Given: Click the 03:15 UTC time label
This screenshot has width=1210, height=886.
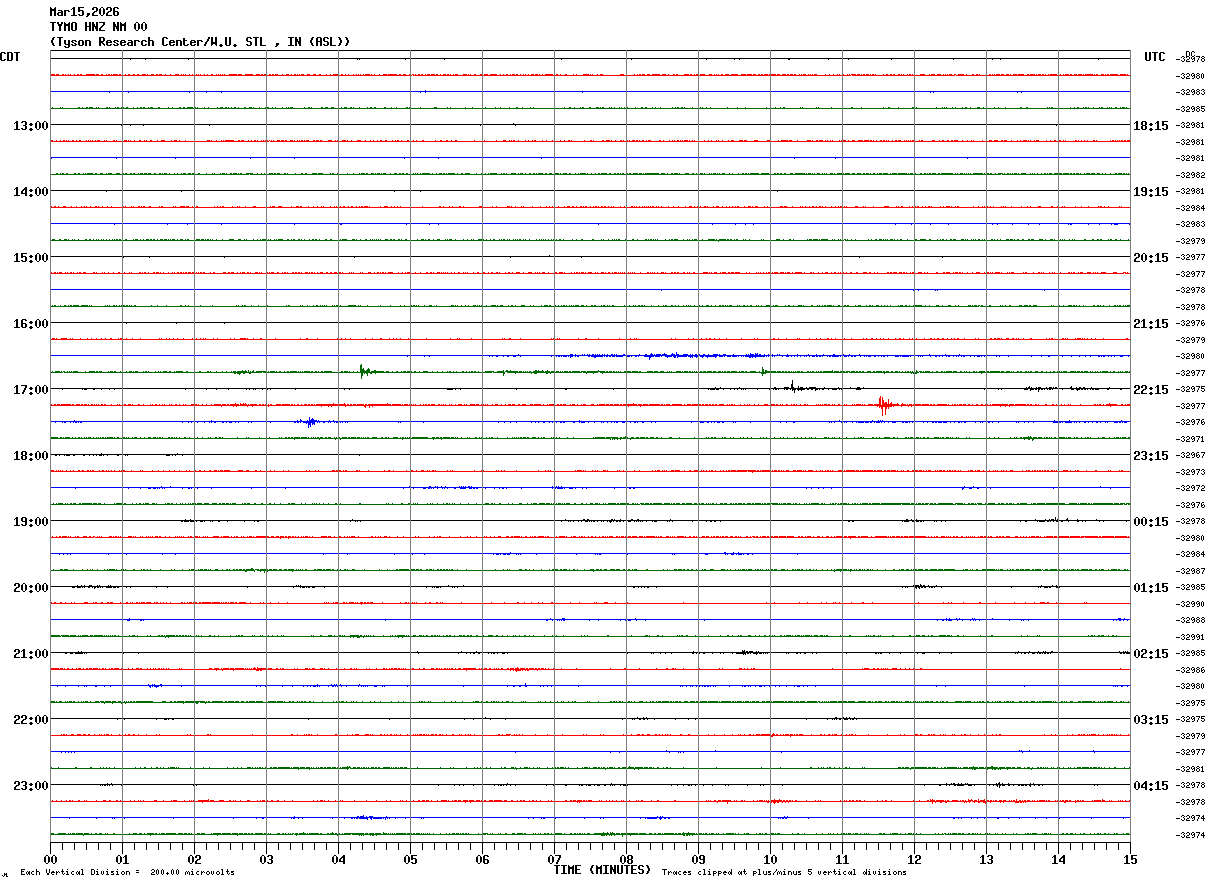Looking at the screenshot, I should click(x=1151, y=719).
